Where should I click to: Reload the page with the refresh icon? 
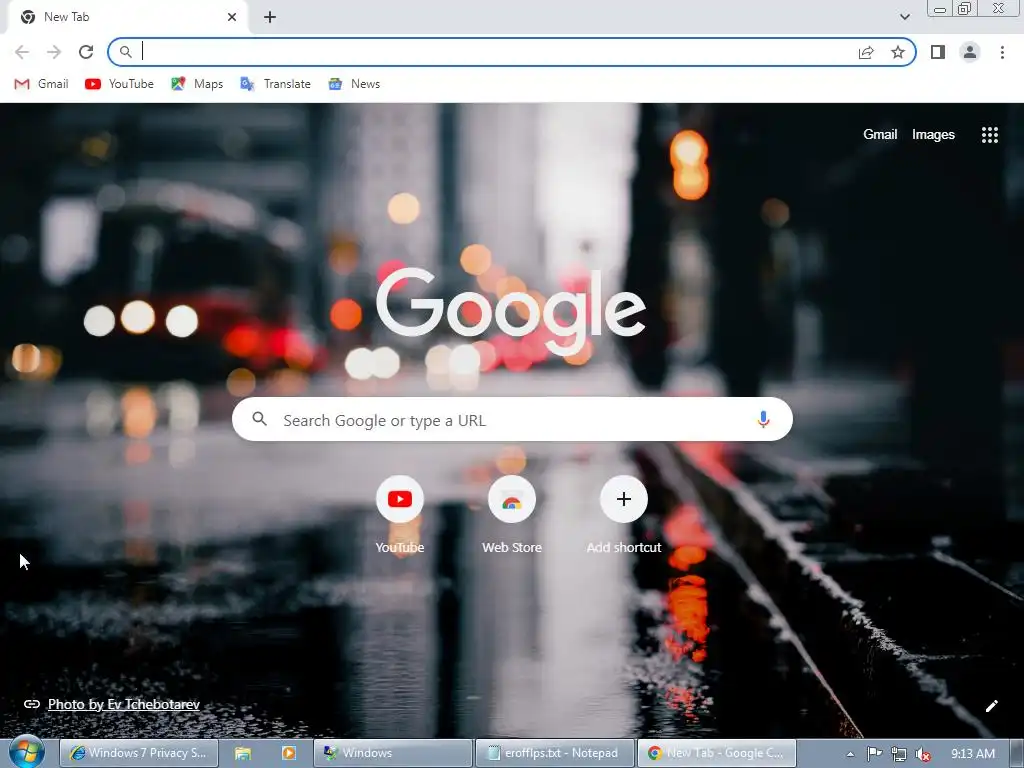[86, 52]
